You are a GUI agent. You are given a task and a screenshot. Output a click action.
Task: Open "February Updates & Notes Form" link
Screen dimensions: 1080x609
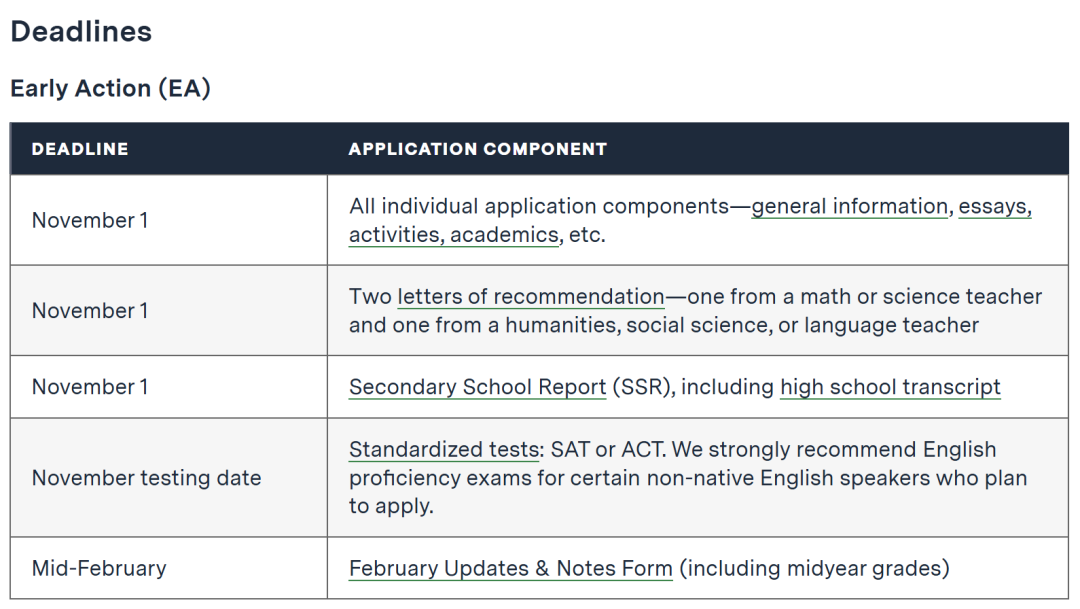[x=510, y=569]
